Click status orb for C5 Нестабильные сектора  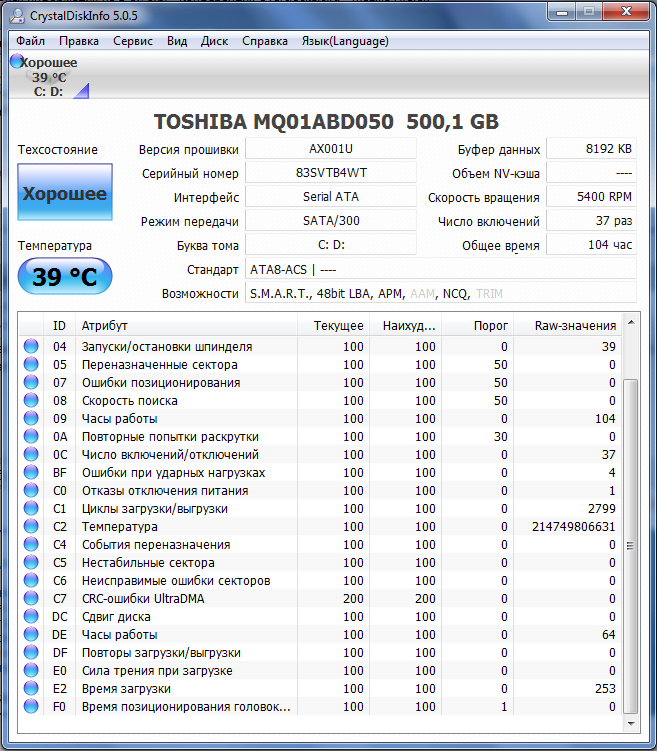pos(31,562)
